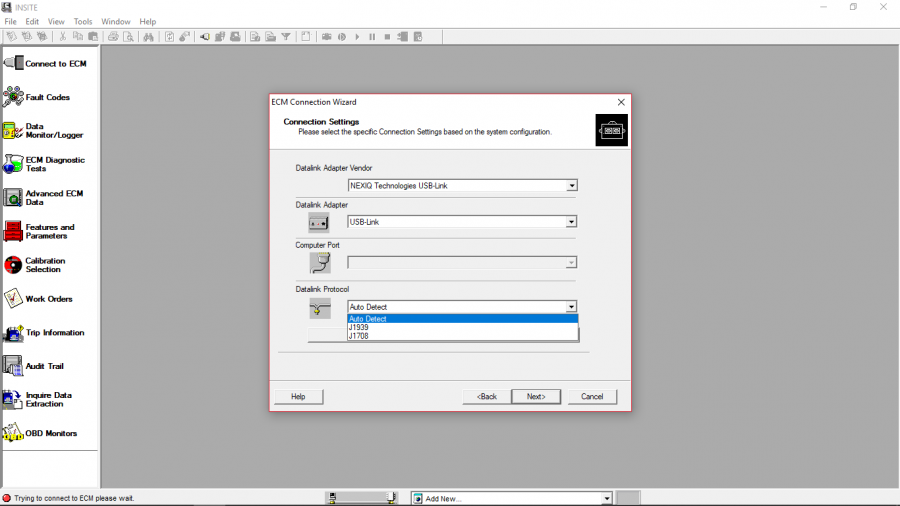Expand the Datalink Adapter USB-Link dropdown

(572, 222)
